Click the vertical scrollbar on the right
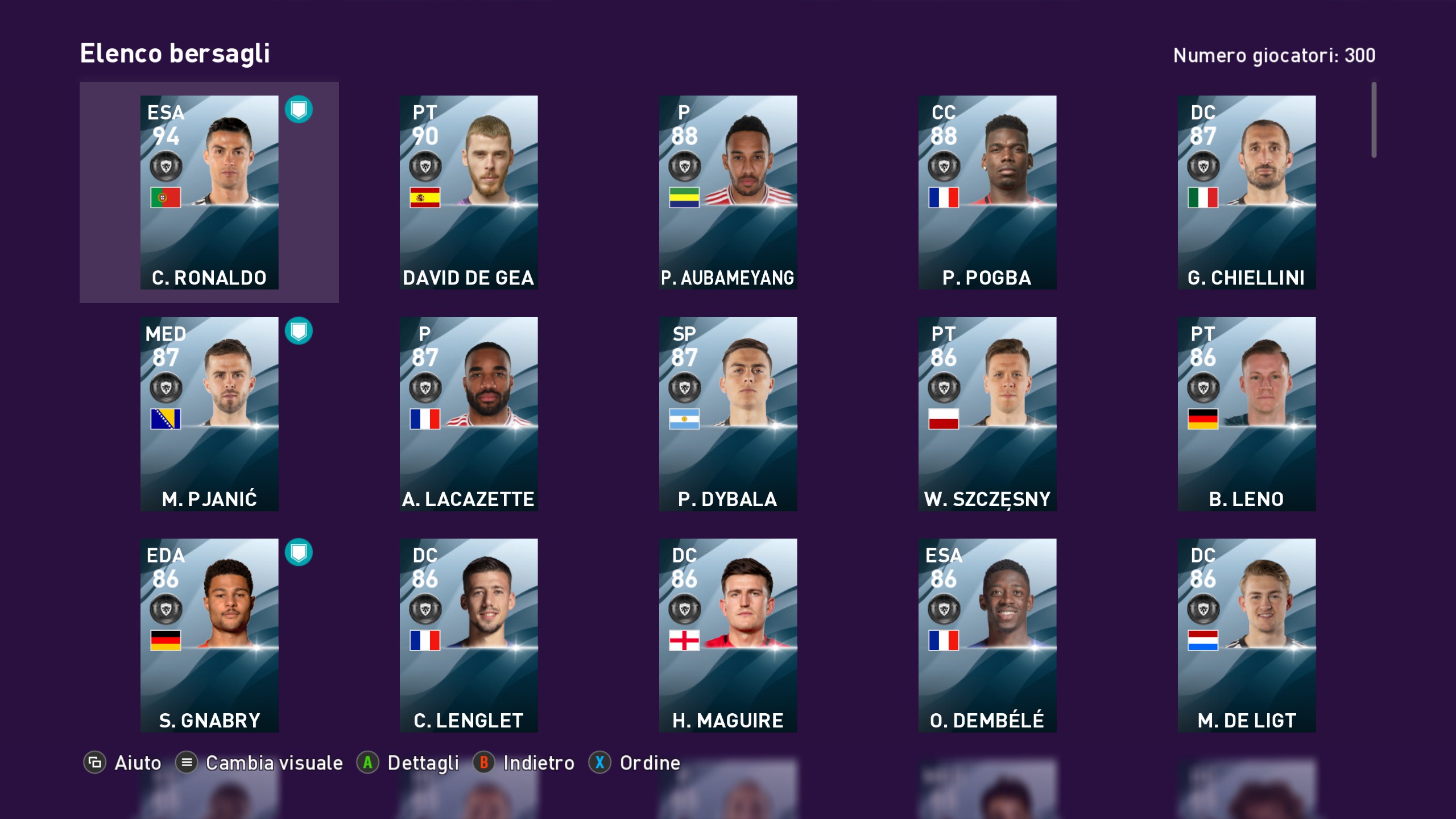The width and height of the screenshot is (1456, 819). (1374, 120)
